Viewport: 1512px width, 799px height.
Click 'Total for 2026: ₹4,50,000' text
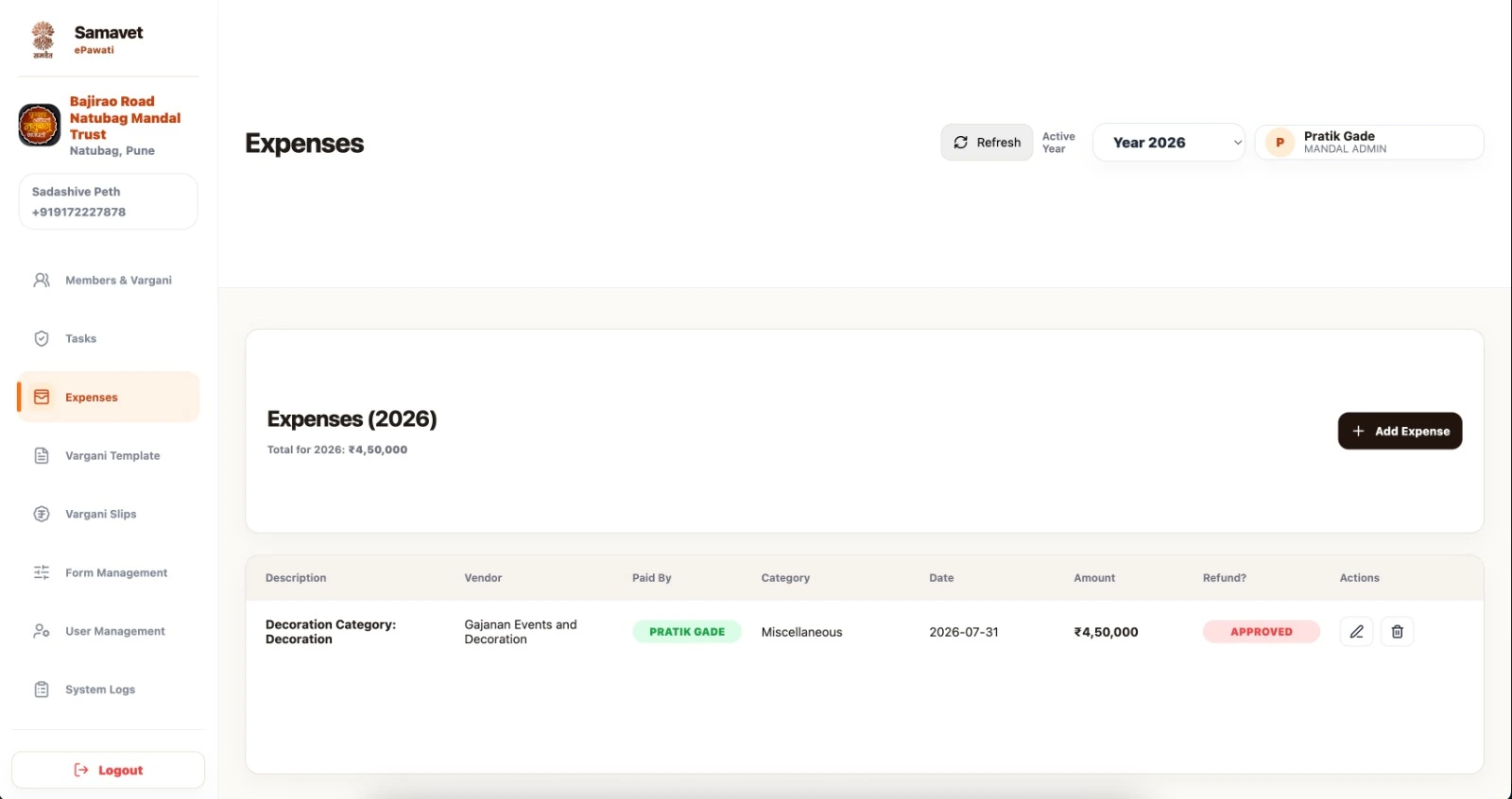point(337,450)
